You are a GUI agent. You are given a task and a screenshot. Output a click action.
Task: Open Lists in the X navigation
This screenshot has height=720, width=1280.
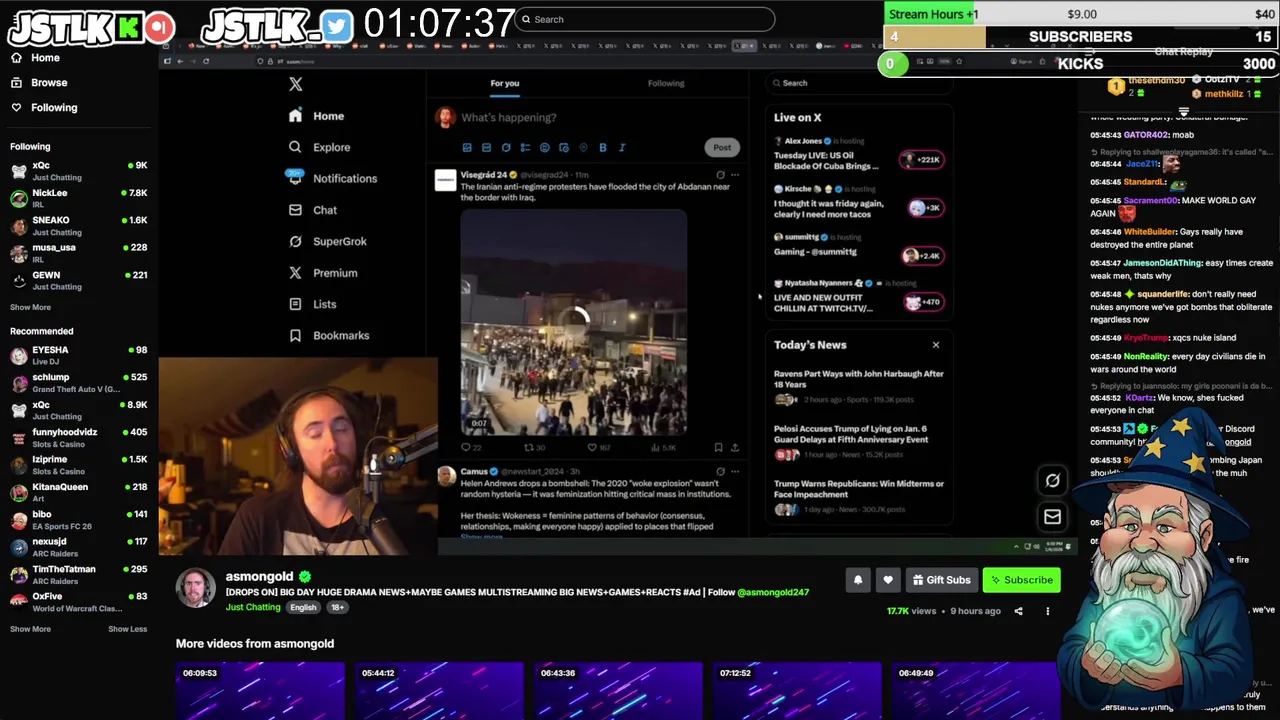click(x=313, y=304)
